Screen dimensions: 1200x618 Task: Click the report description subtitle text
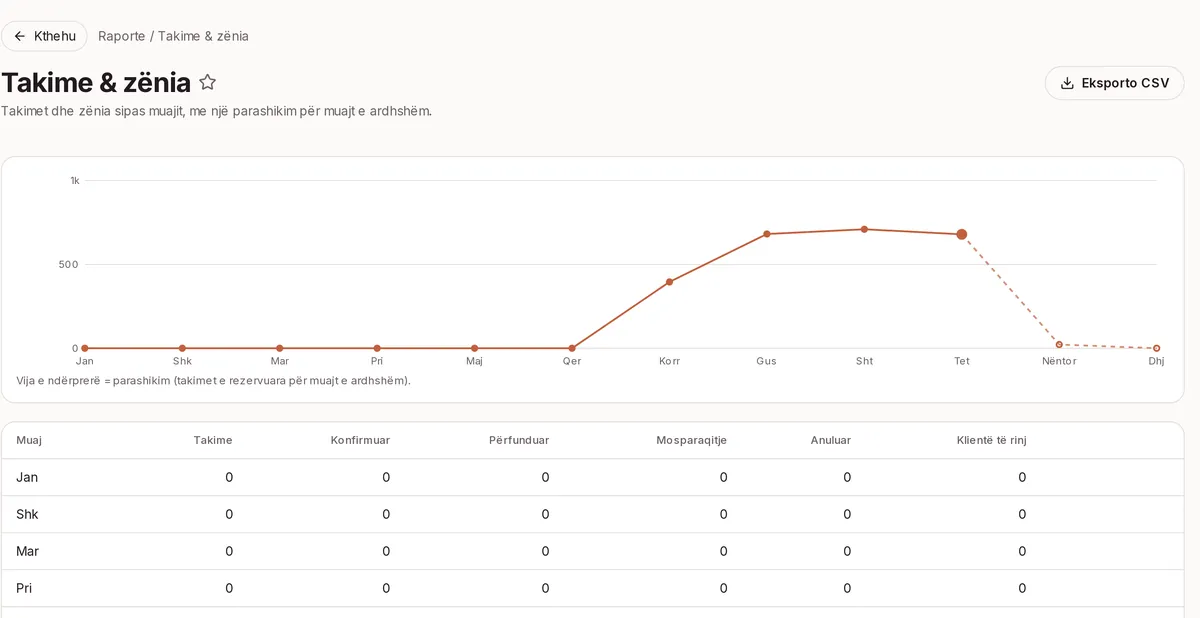[216, 111]
